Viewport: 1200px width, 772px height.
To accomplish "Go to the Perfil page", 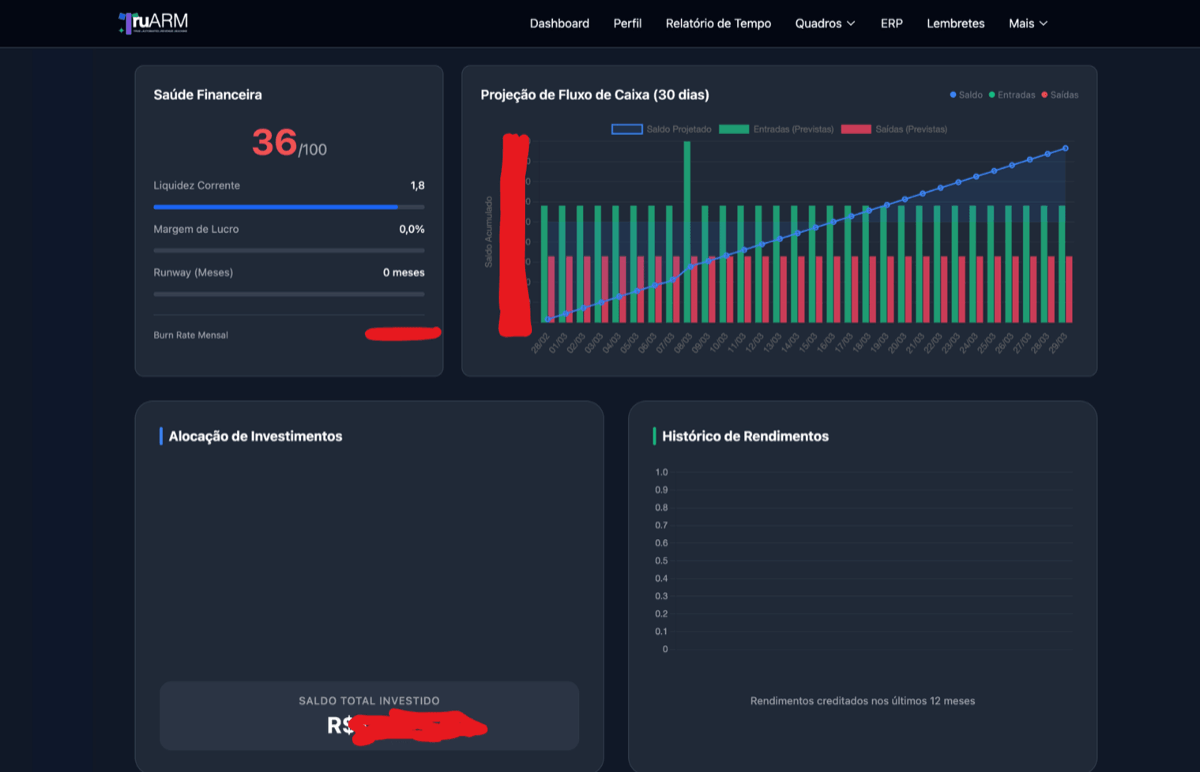I will 627,23.
